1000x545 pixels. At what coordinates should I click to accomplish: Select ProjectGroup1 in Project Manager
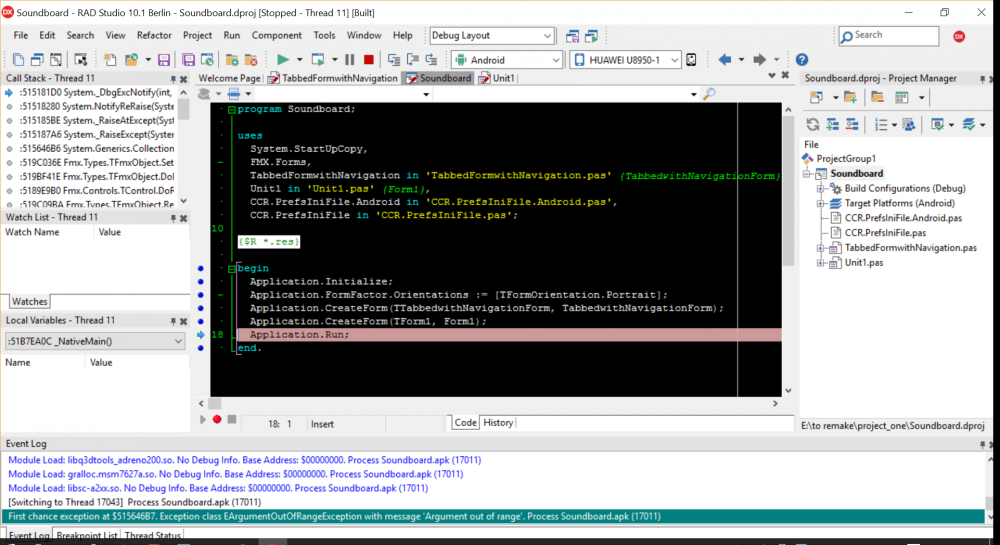click(x=846, y=159)
